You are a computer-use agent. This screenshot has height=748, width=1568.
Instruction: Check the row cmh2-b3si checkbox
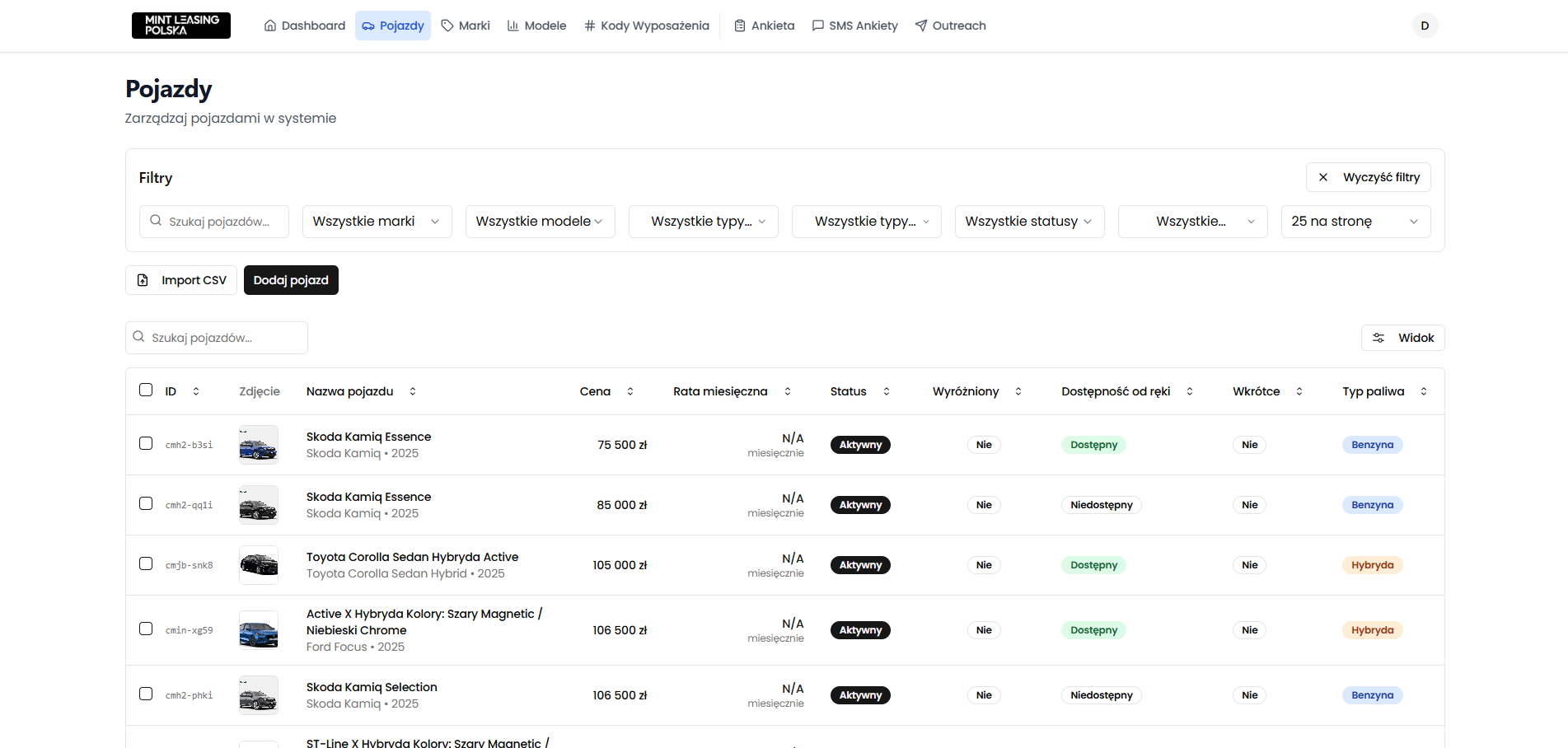click(146, 443)
